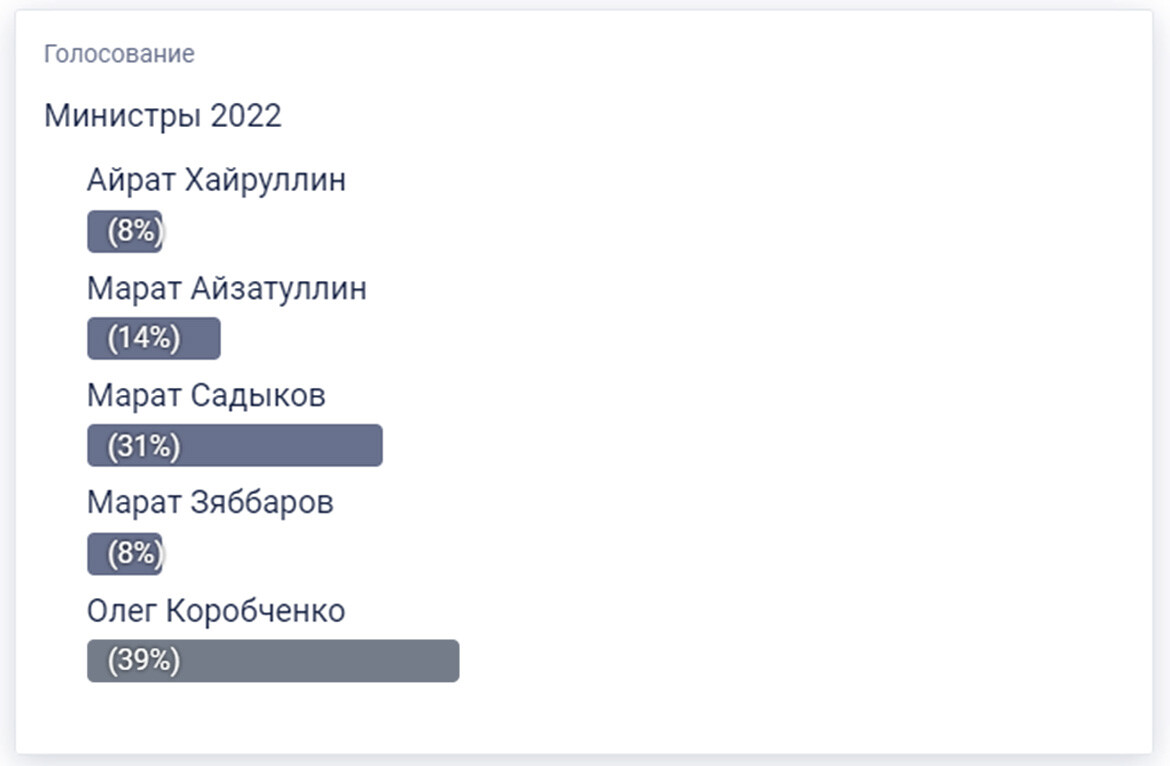Click the (8%) text under Марат Зяббаров

pyautogui.click(x=133, y=554)
